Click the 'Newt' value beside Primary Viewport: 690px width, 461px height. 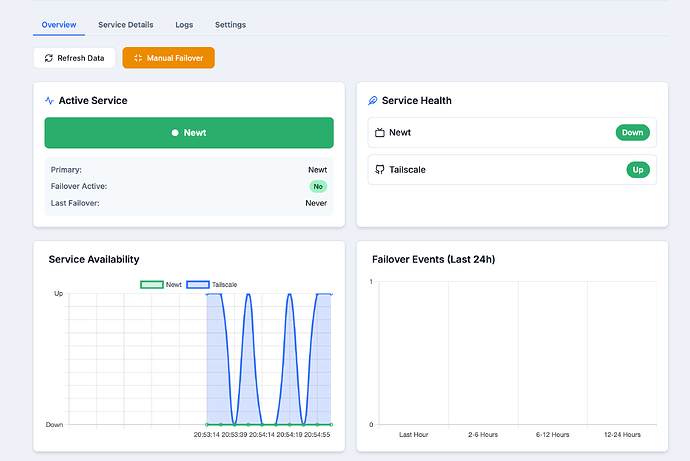tap(317, 170)
